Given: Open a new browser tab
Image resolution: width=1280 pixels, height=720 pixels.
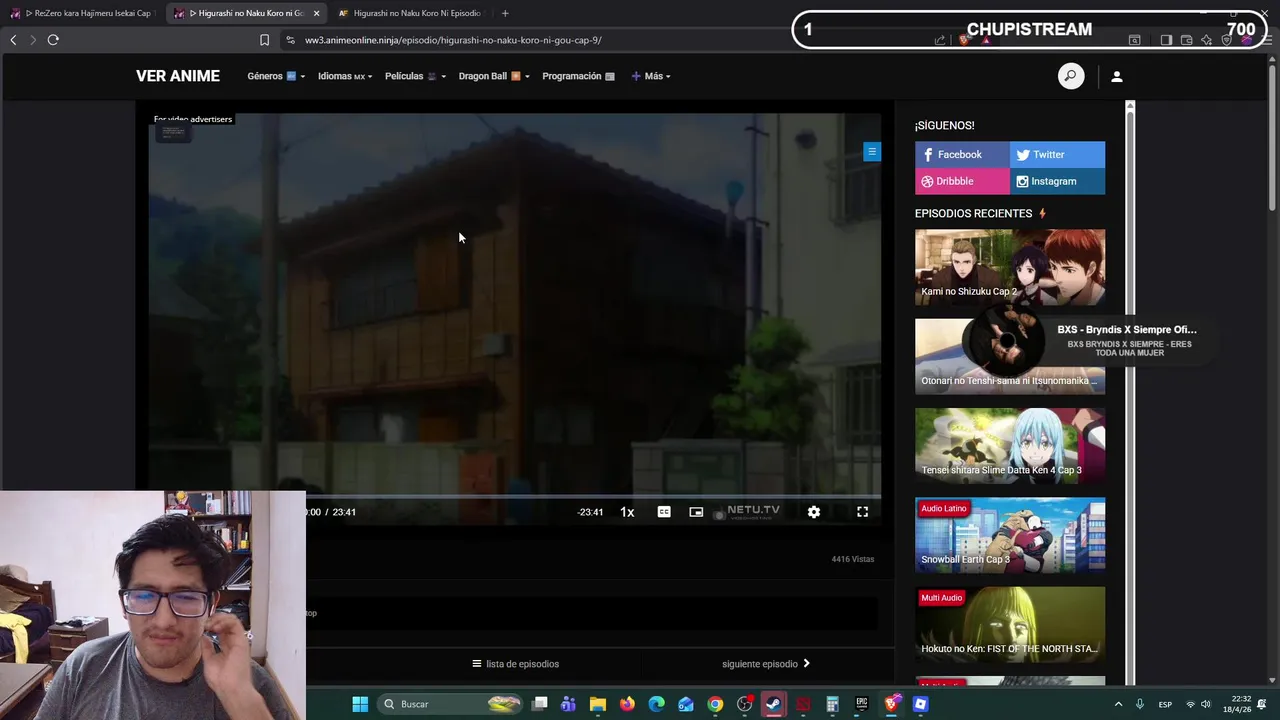Looking at the screenshot, I should 505,13.
